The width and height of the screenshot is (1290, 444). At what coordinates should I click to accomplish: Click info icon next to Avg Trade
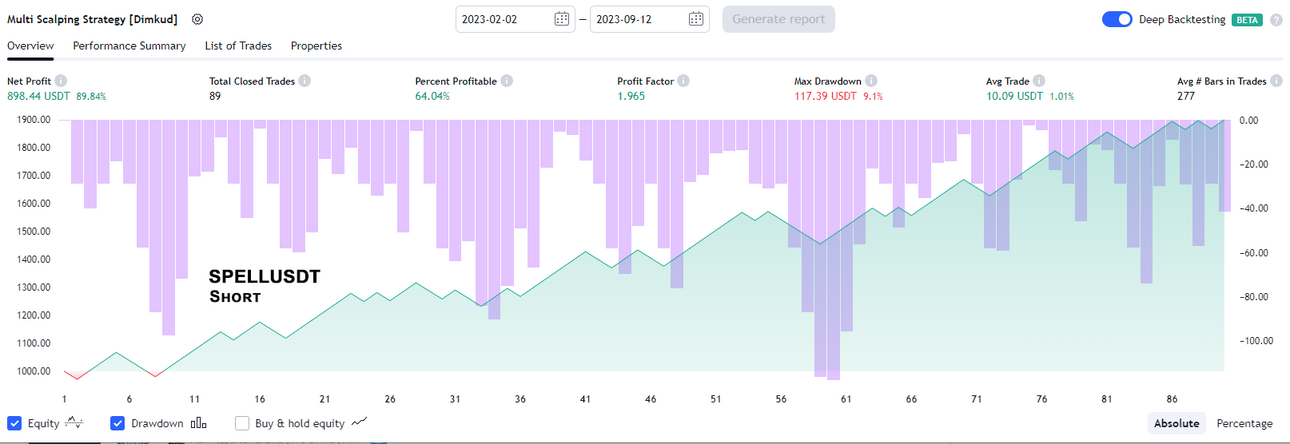point(1040,81)
